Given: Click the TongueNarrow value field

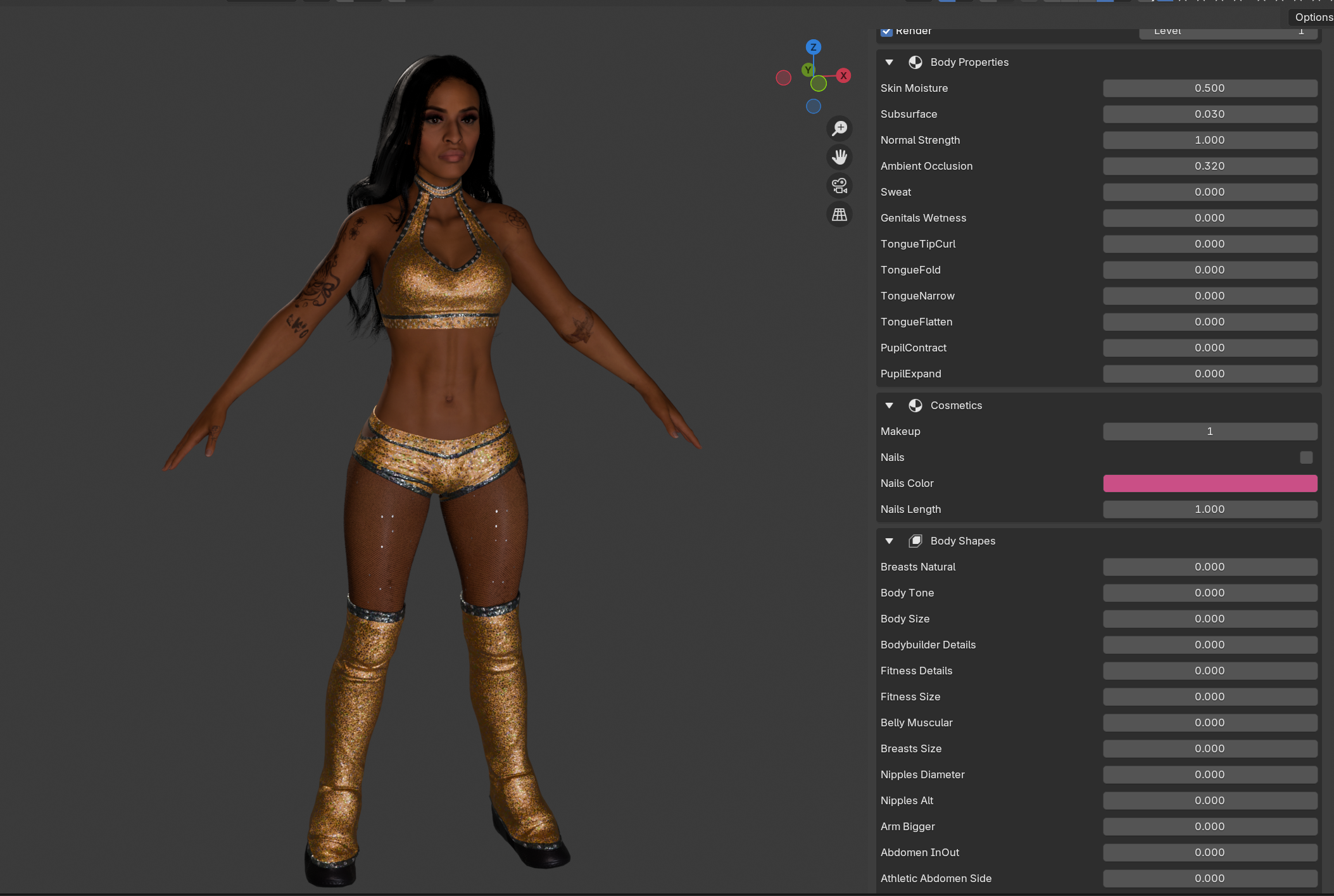Looking at the screenshot, I should 1210,296.
